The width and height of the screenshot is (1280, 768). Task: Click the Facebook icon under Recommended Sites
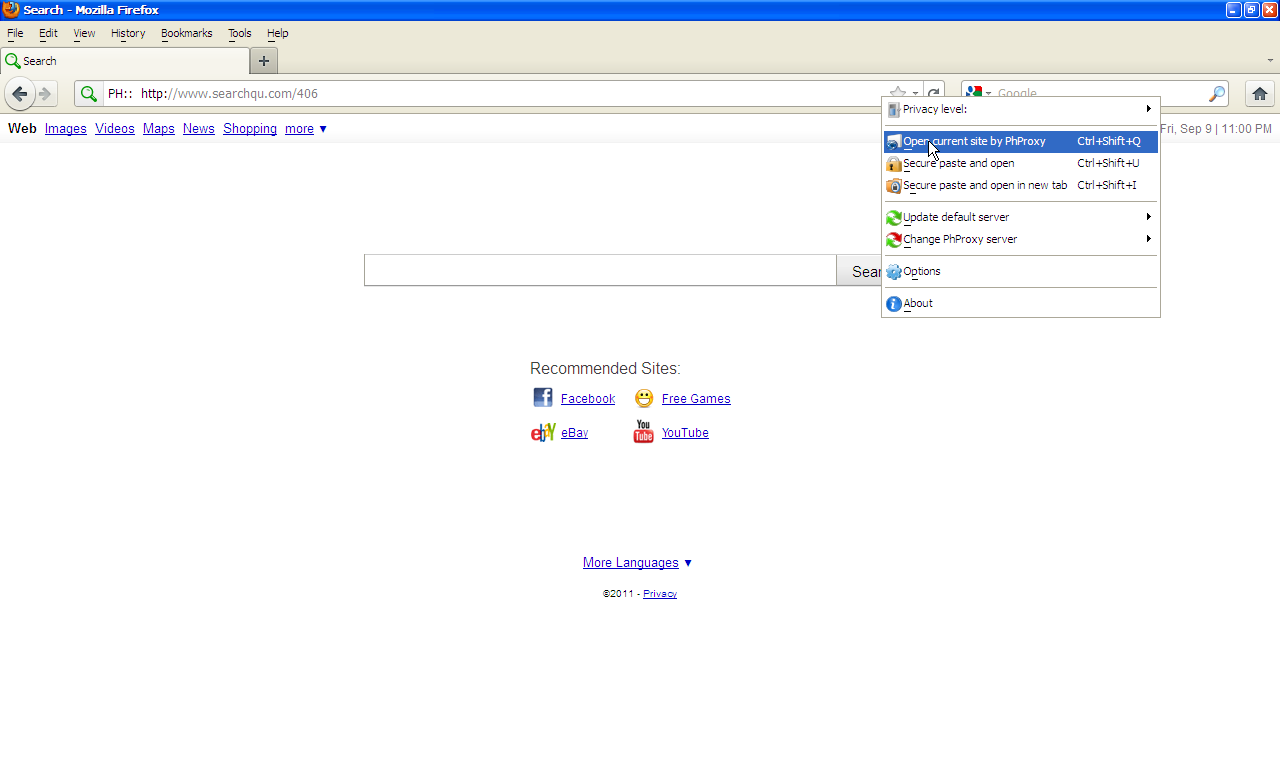coord(543,398)
